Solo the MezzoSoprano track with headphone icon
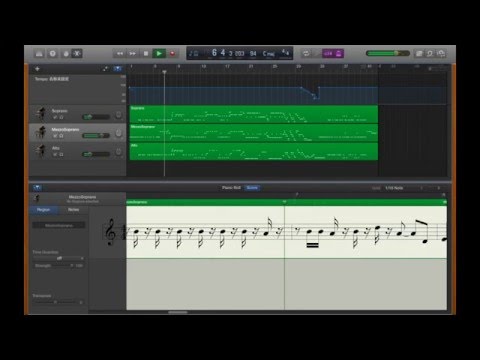Screen dimensions: 480x360 (61, 136)
